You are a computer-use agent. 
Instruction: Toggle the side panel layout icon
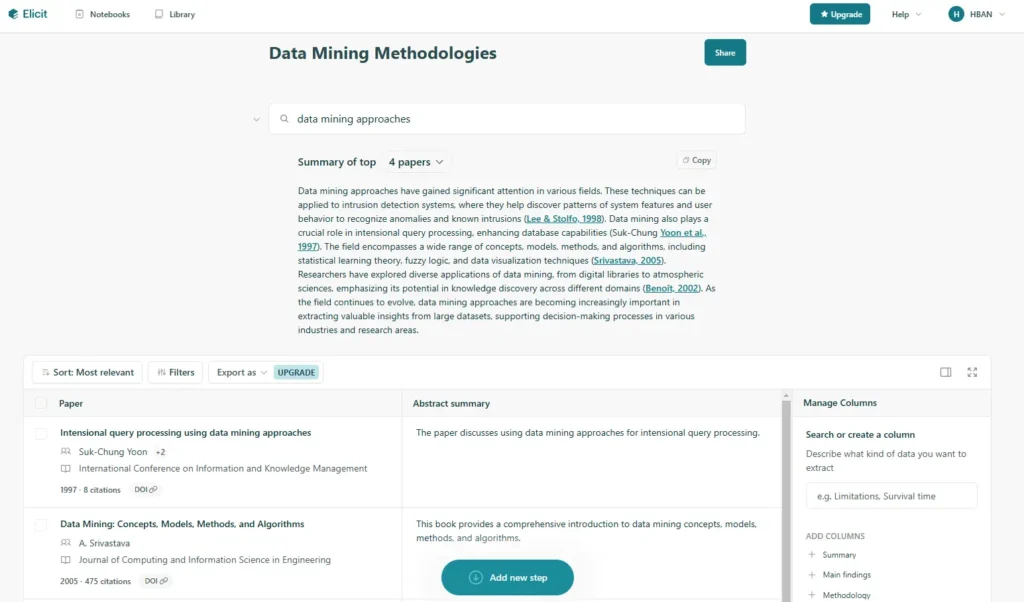pos(945,372)
